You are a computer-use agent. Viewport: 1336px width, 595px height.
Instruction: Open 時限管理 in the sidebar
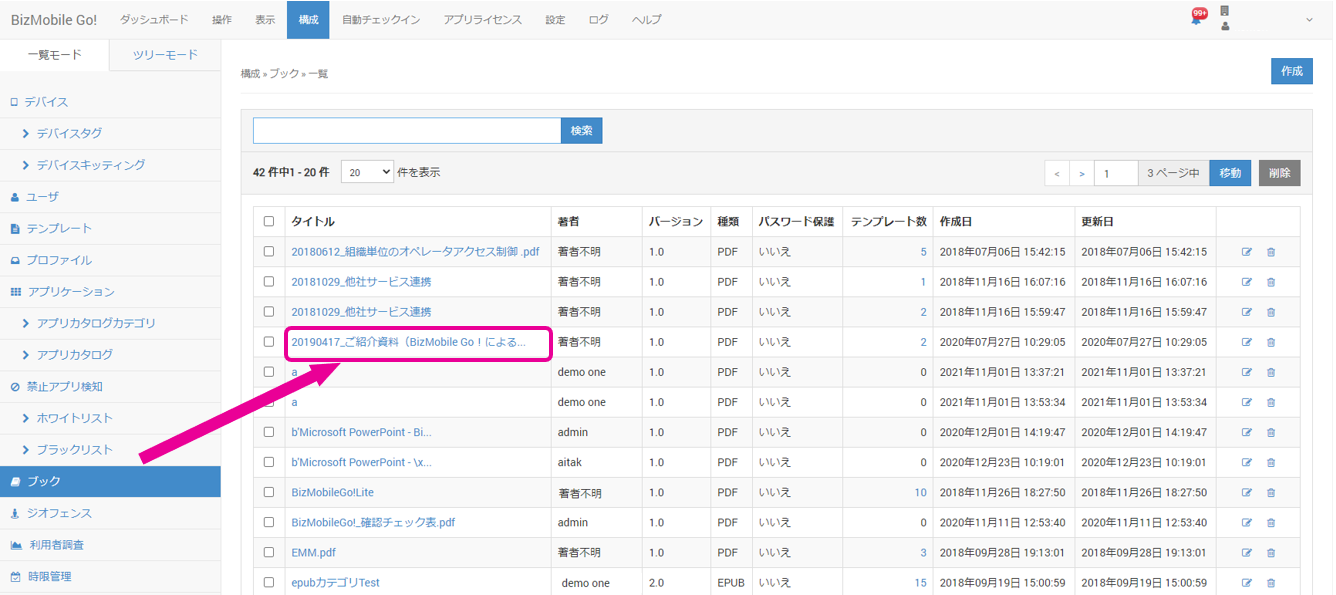48,576
